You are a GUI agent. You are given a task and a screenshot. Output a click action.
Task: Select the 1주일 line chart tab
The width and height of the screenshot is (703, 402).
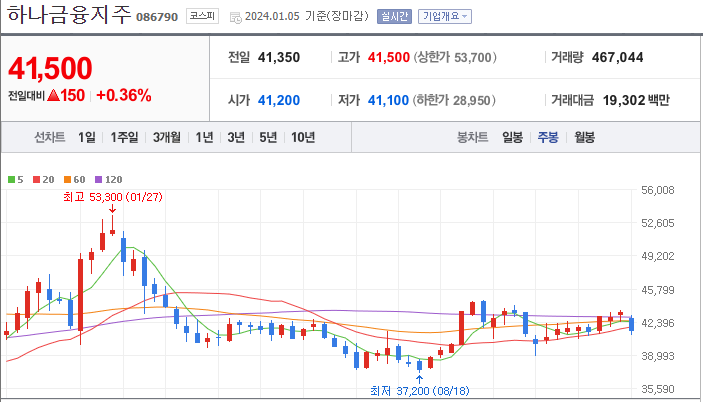tap(124, 137)
